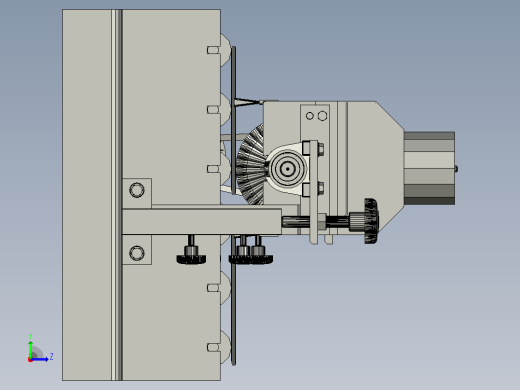Pick the lower bracket hole beneath the arm
This screenshot has width=520, height=390.
pyautogui.click(x=137, y=253)
